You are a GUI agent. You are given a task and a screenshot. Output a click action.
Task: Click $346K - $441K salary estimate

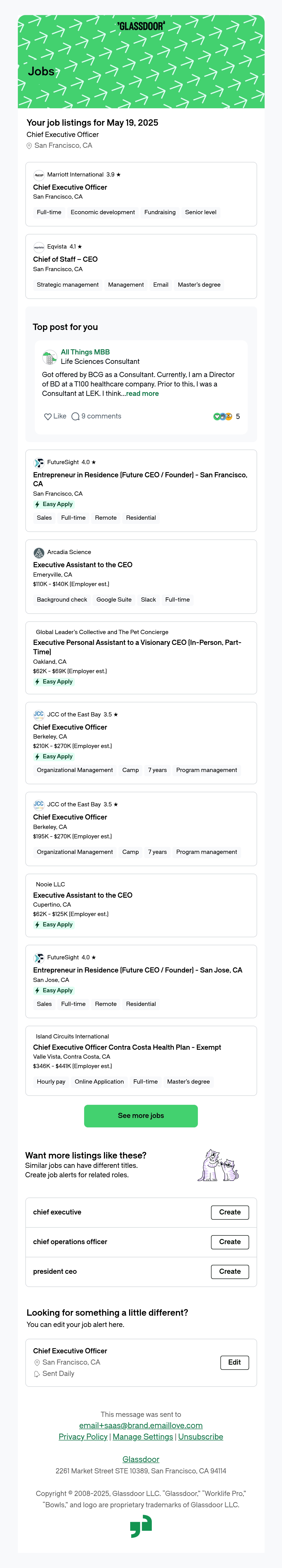click(72, 1066)
